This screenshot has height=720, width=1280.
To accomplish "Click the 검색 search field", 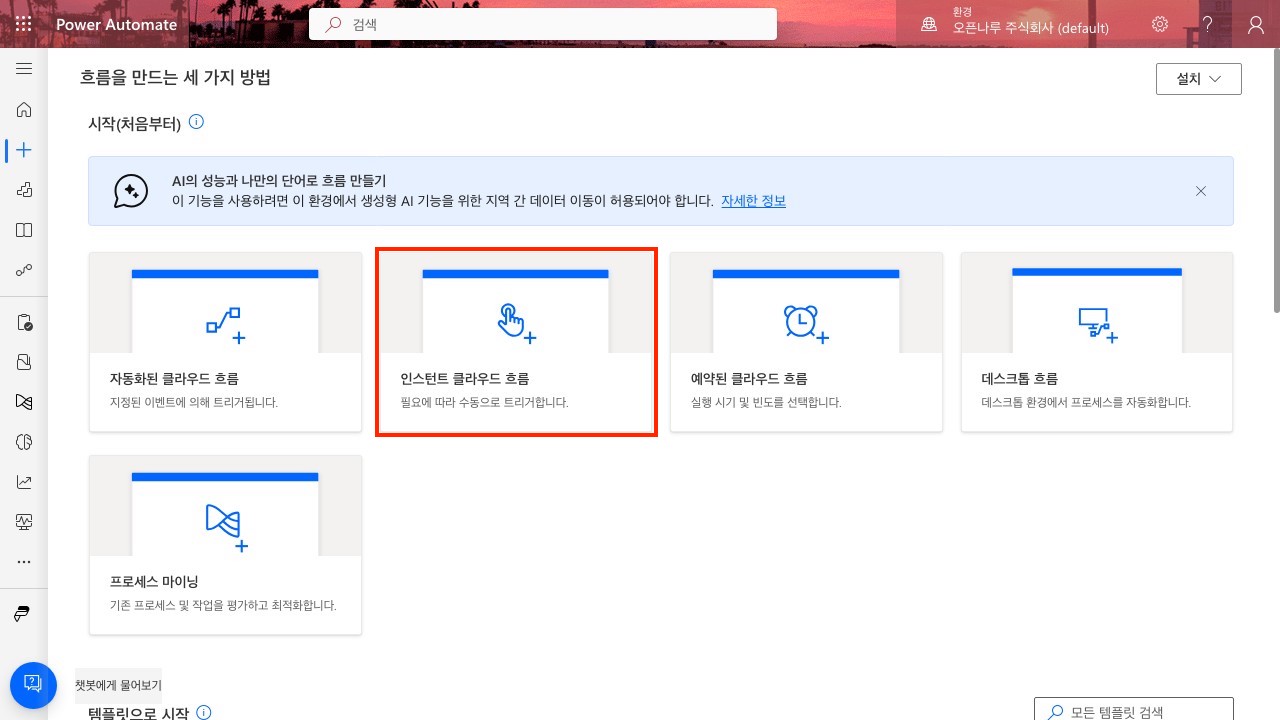I will 542,24.
